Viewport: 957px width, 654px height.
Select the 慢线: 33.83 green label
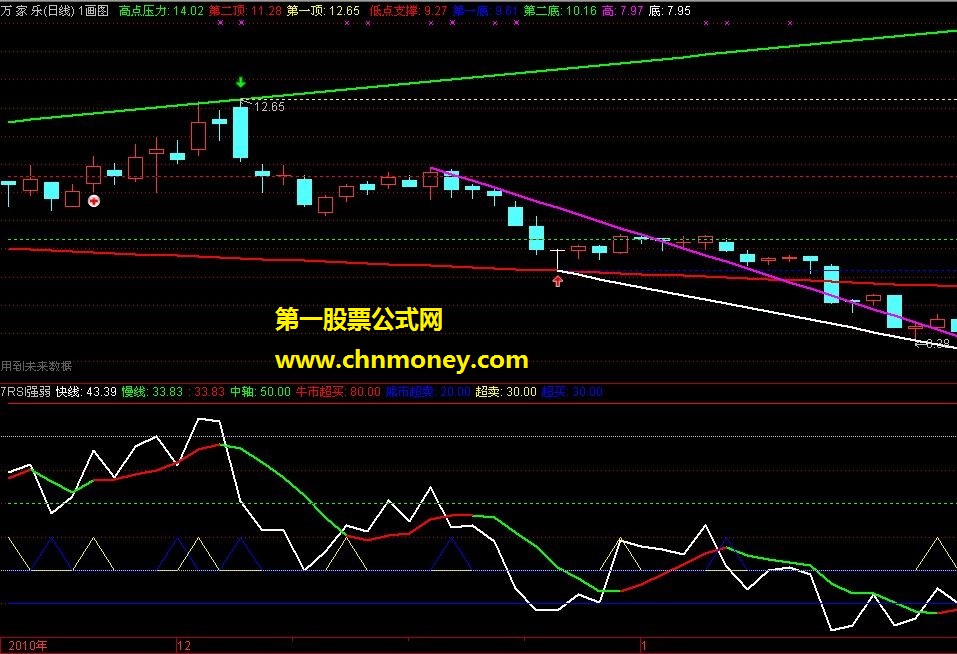click(x=152, y=392)
